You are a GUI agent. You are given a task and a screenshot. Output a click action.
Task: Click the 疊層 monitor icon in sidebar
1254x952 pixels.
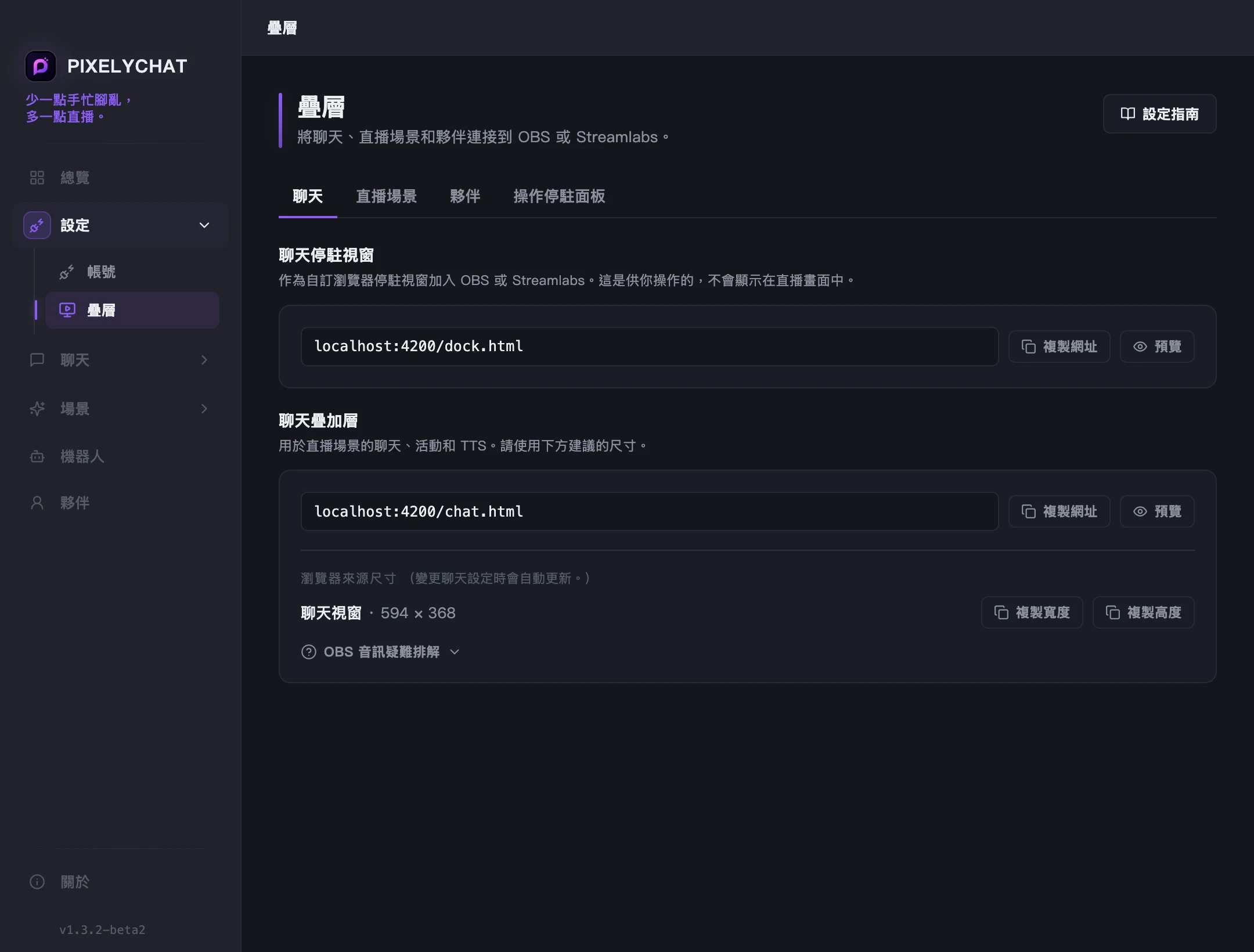pyautogui.click(x=67, y=310)
